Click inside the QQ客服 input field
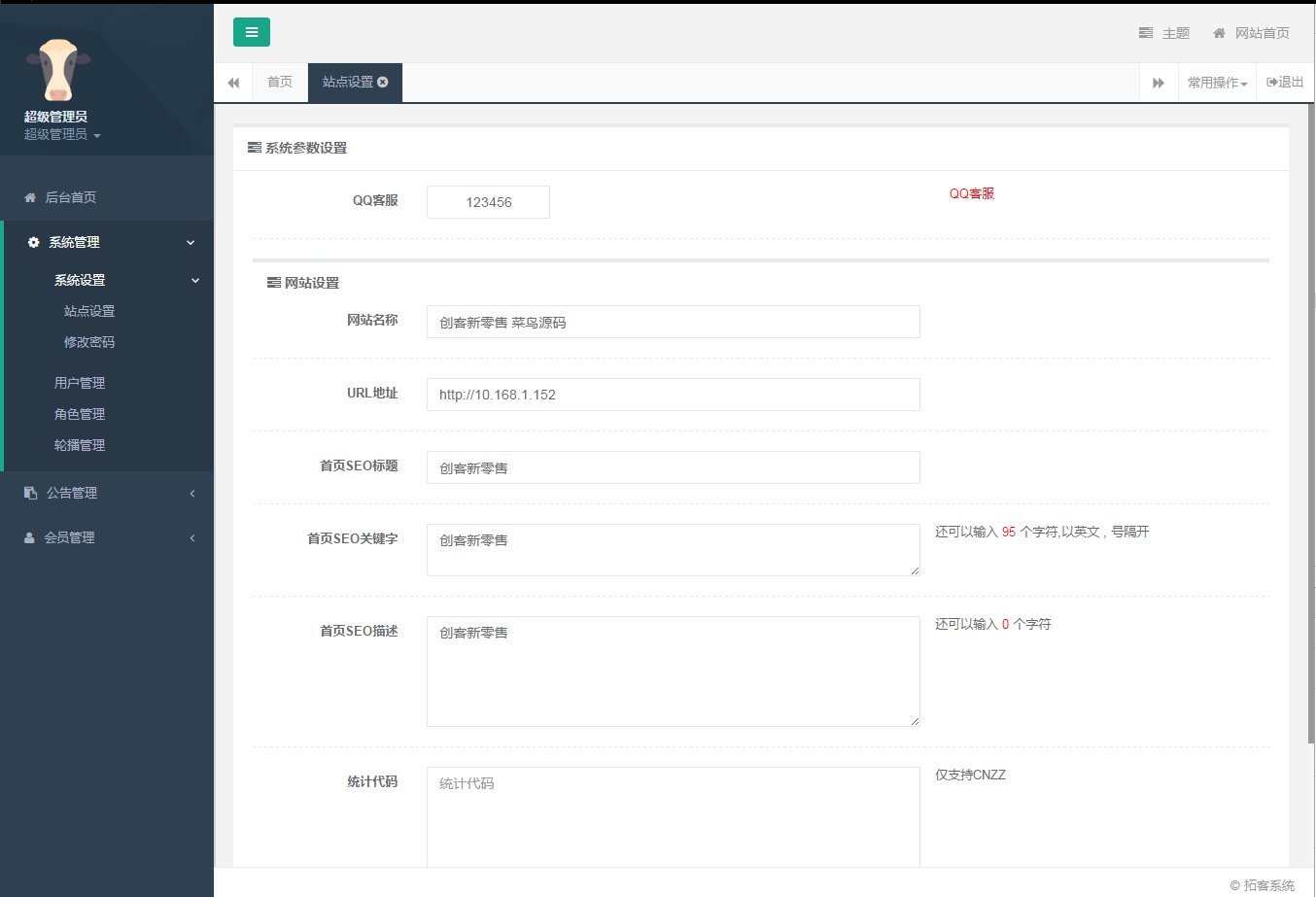The image size is (1316, 897). click(x=488, y=201)
